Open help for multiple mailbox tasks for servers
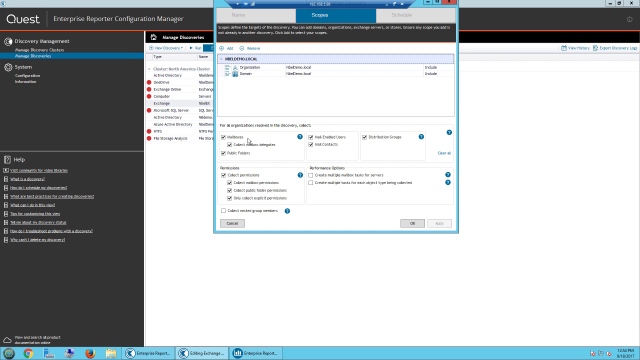Image resolution: width=640 pixels, height=360 pixels. [x=448, y=175]
